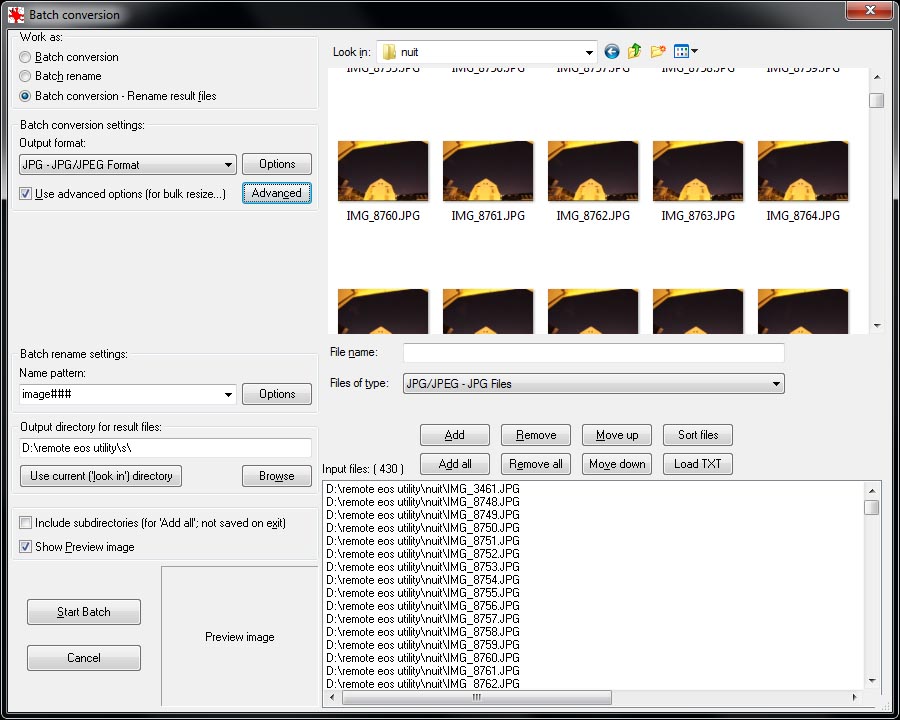Select the Batch rename radio button

[25, 77]
